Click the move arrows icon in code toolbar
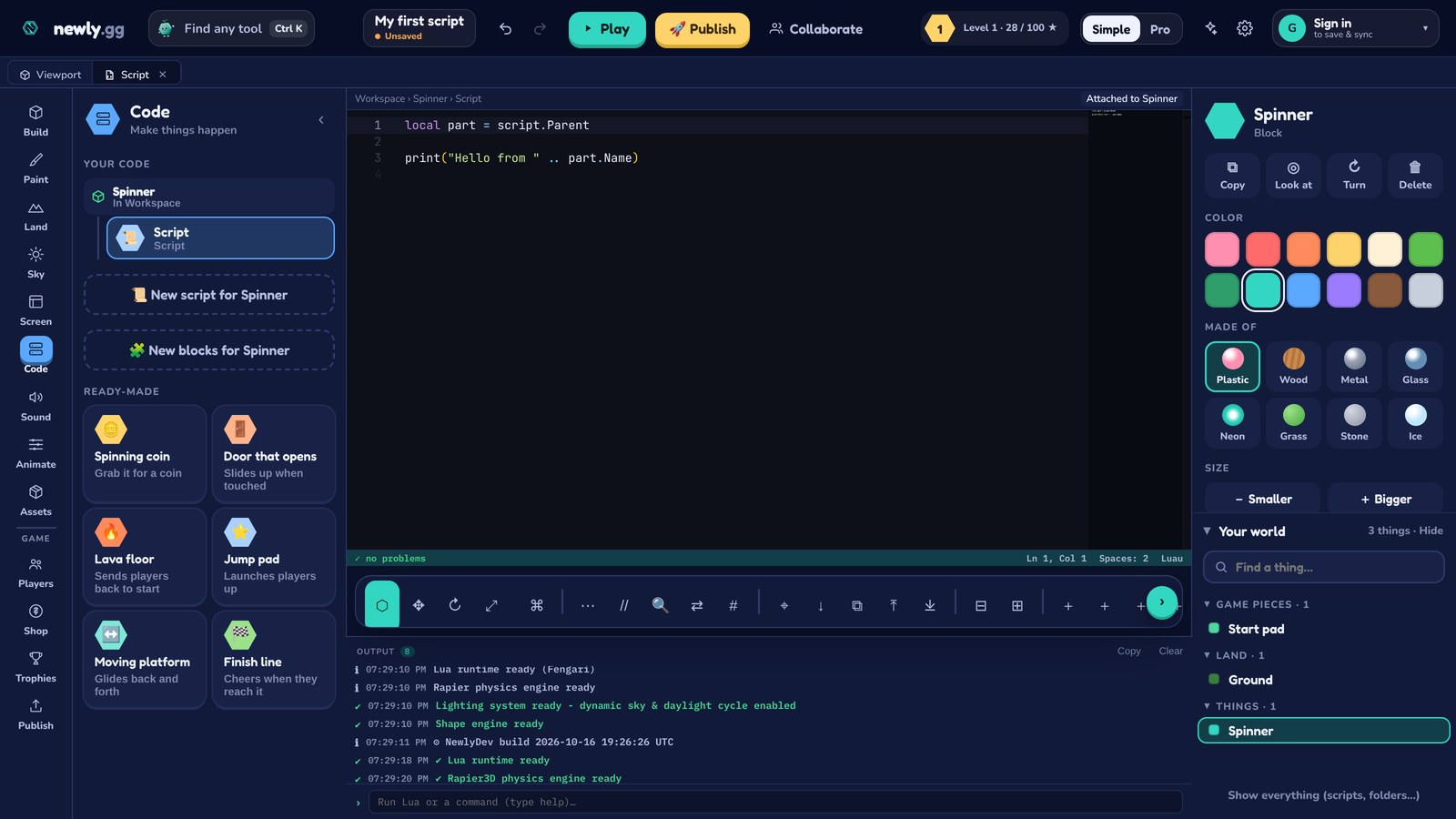Screen dimensions: 1456x819 tap(419, 605)
